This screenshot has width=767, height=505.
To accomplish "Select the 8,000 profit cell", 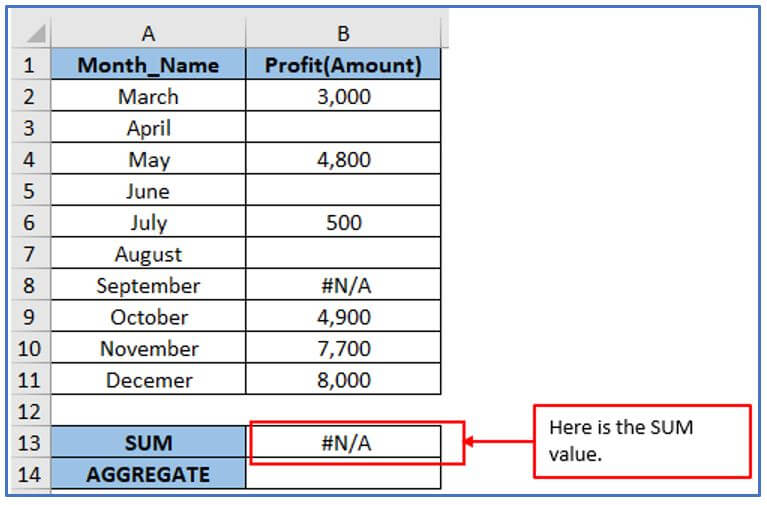I will 343,380.
